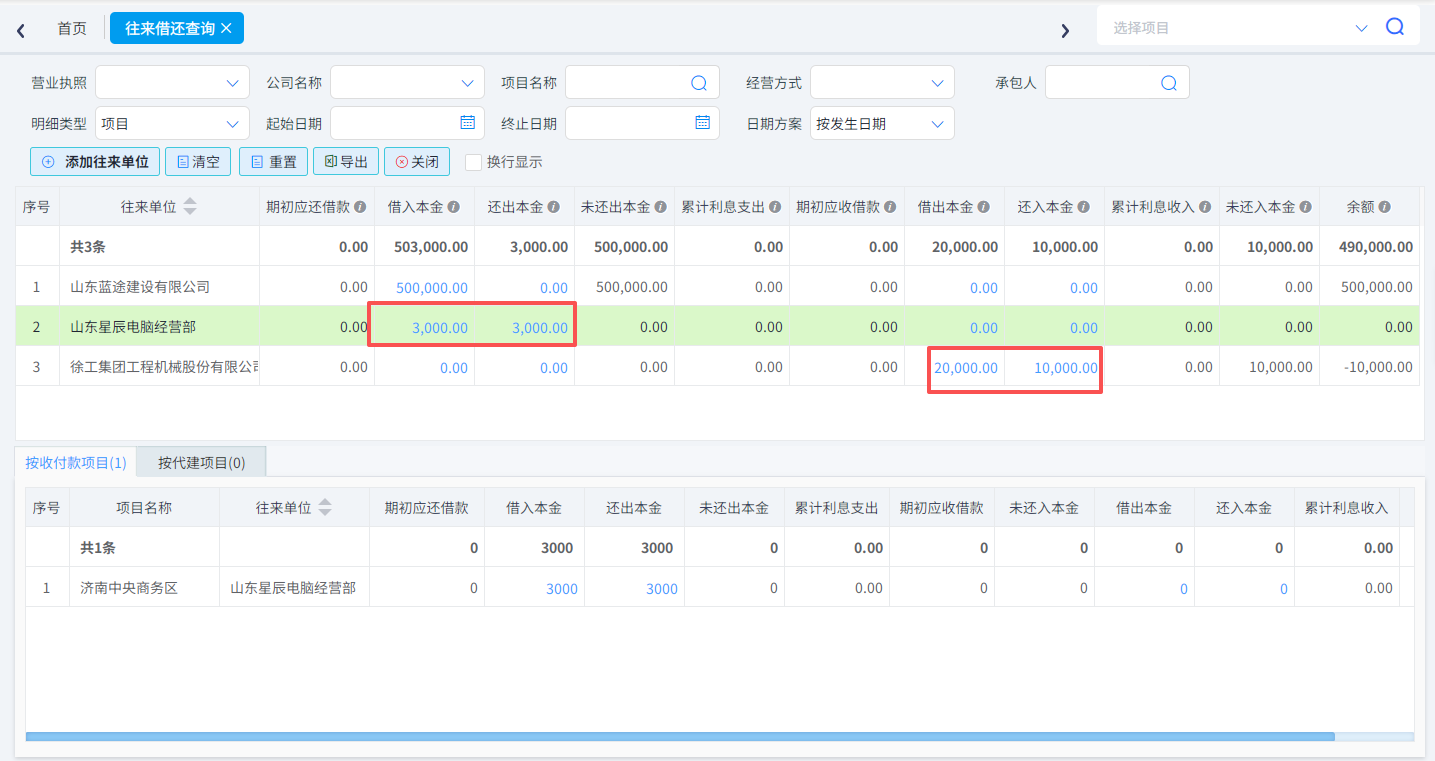
Task: Click the right arrow to scroll tabs forward
Action: pyautogui.click(x=1065, y=30)
